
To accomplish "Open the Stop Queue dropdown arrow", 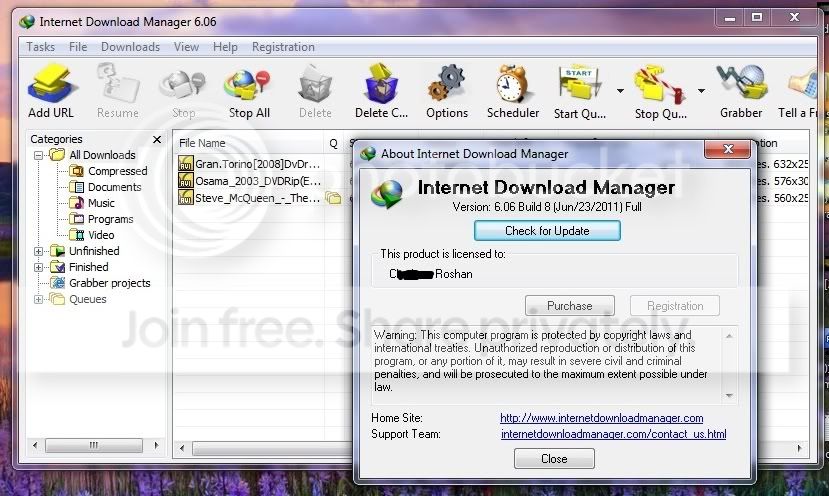I will point(701,91).
